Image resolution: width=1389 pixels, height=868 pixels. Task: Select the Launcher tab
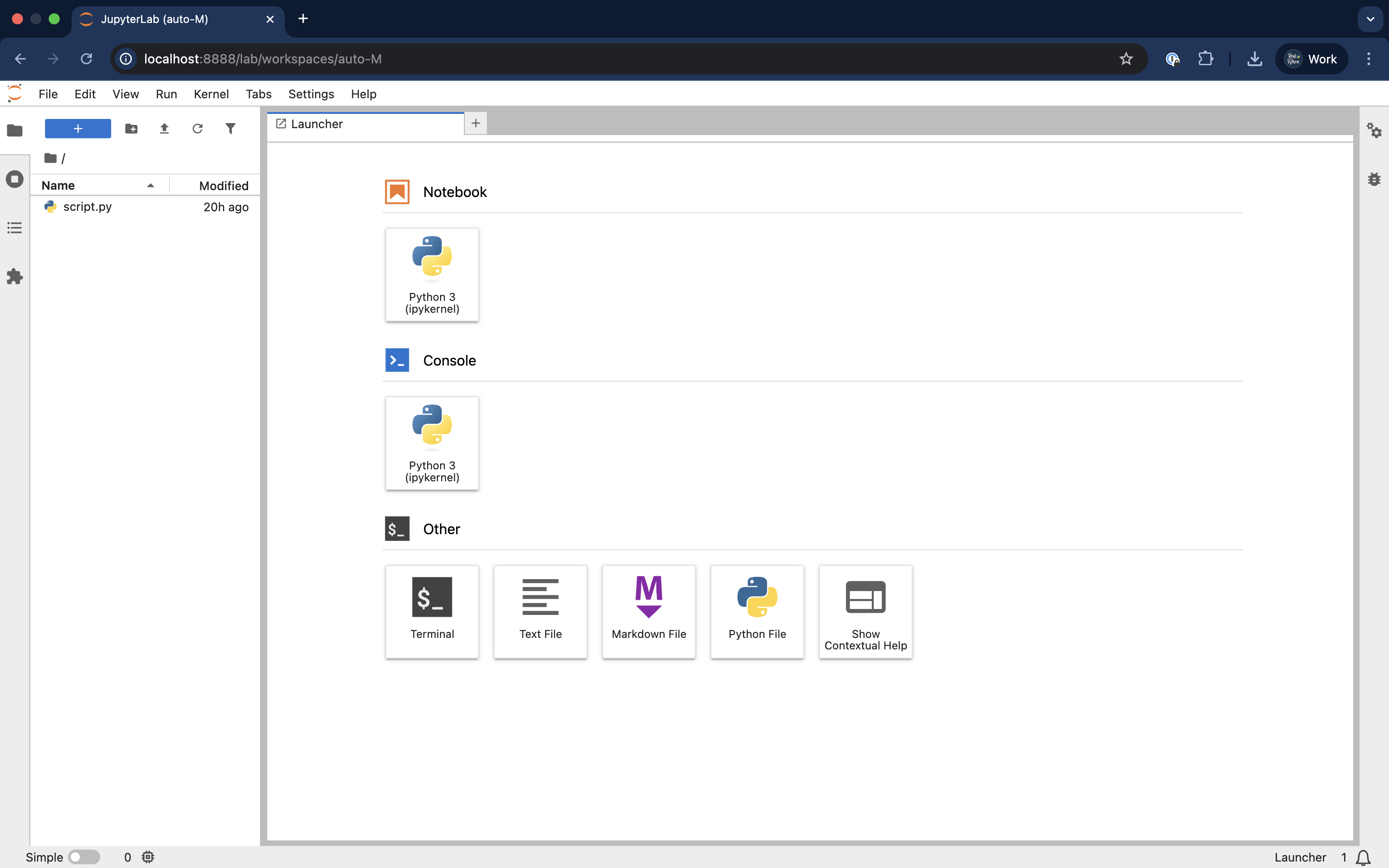coord(366,124)
